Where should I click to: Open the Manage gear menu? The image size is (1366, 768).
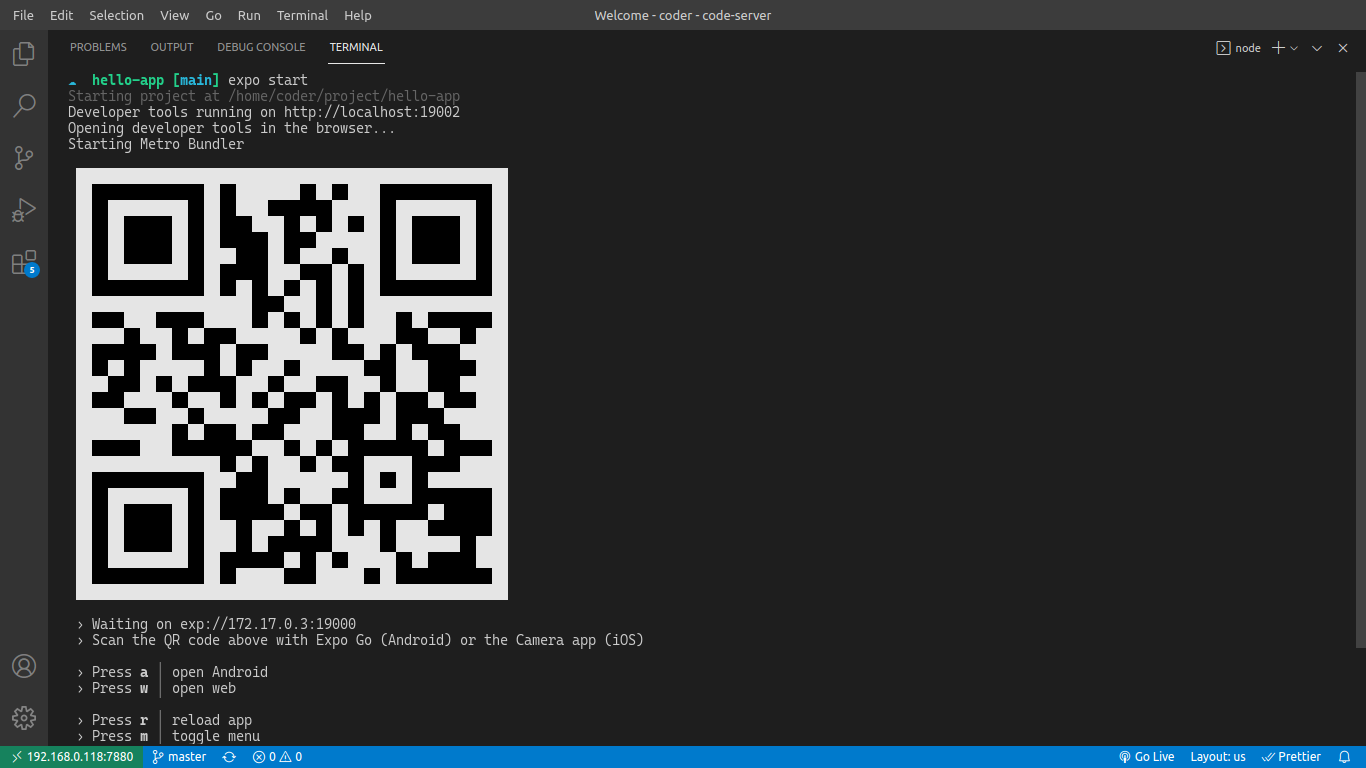point(24,718)
